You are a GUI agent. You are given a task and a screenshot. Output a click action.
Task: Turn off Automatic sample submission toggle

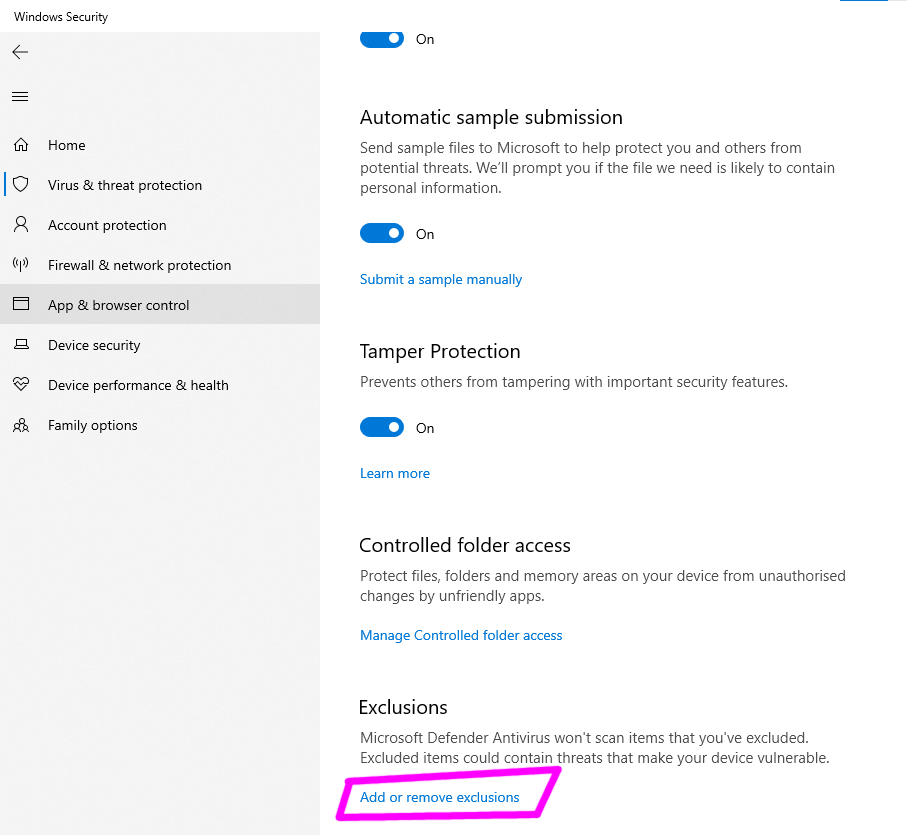(x=381, y=234)
